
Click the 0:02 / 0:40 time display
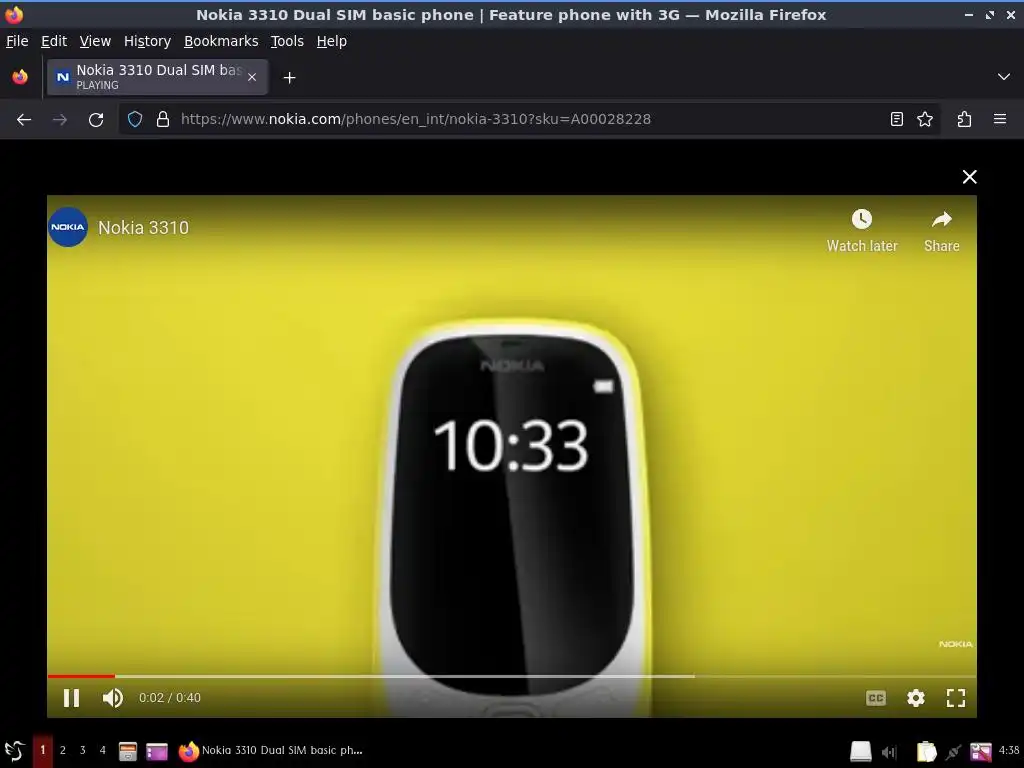tap(170, 698)
